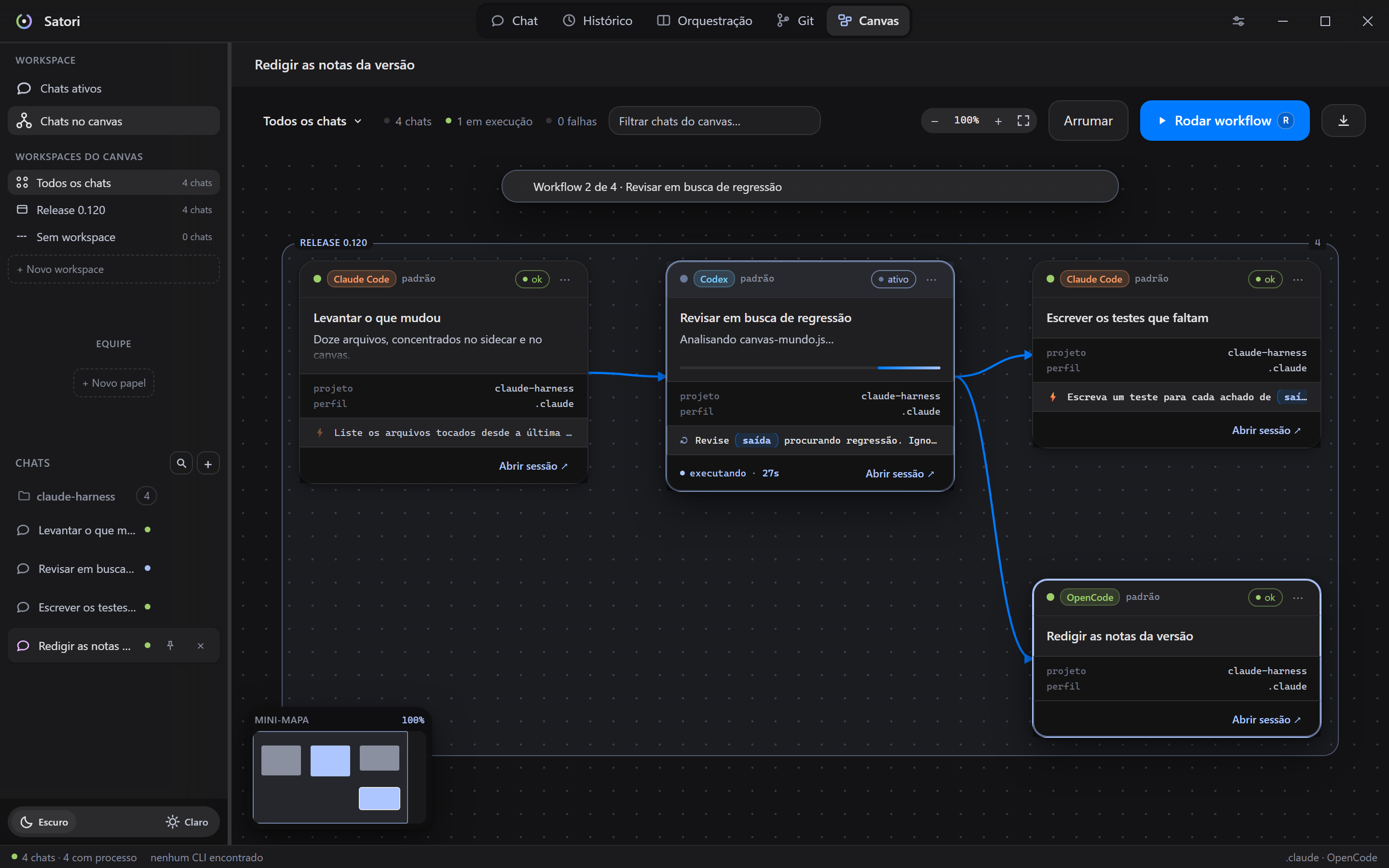
Task: Click the play icon on Rodar workflow
Action: (1162, 121)
